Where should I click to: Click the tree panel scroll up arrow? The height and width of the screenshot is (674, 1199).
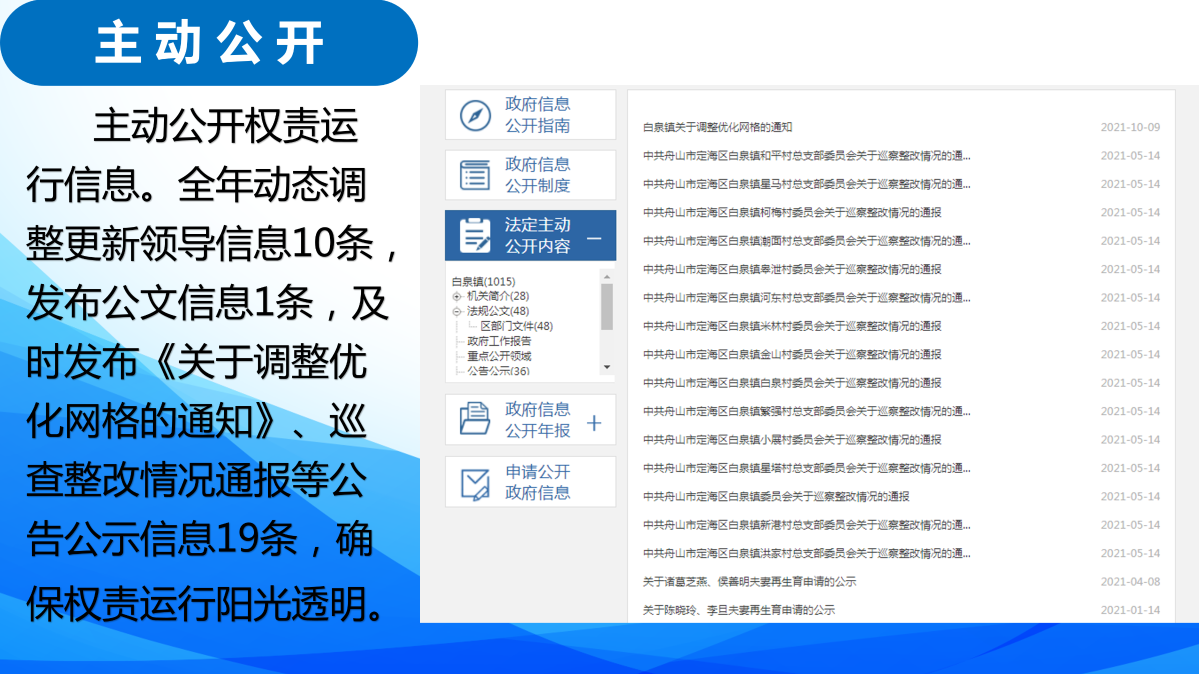[606, 276]
